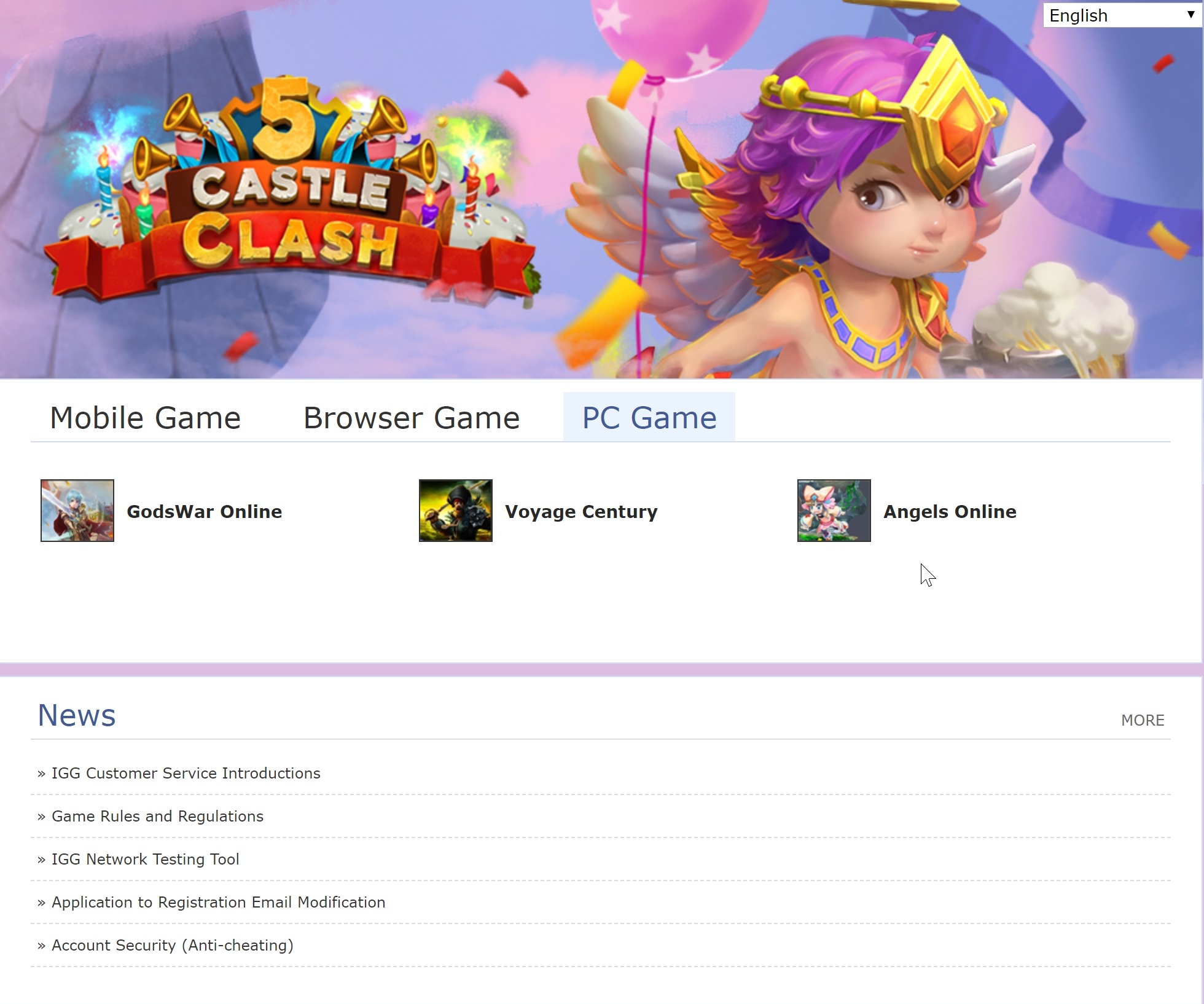Open the English language dropdown
The height and width of the screenshot is (1004, 1204).
(x=1122, y=15)
